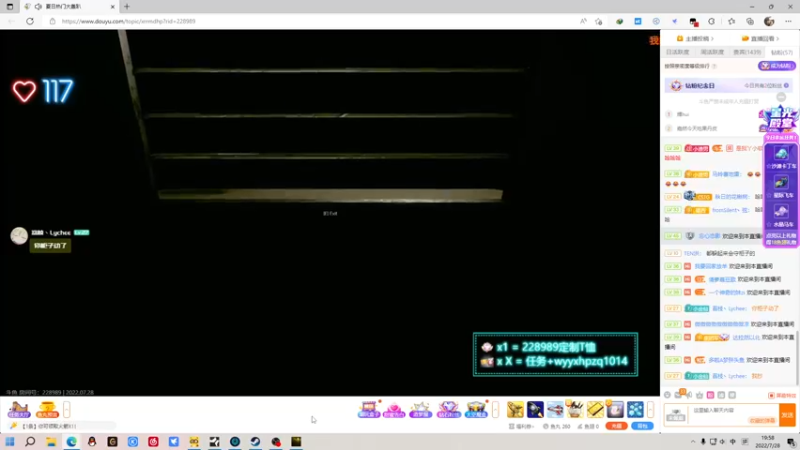Open the emoji icon in chat toolbar
Viewport: 800px width, 450px height.
coord(667,395)
